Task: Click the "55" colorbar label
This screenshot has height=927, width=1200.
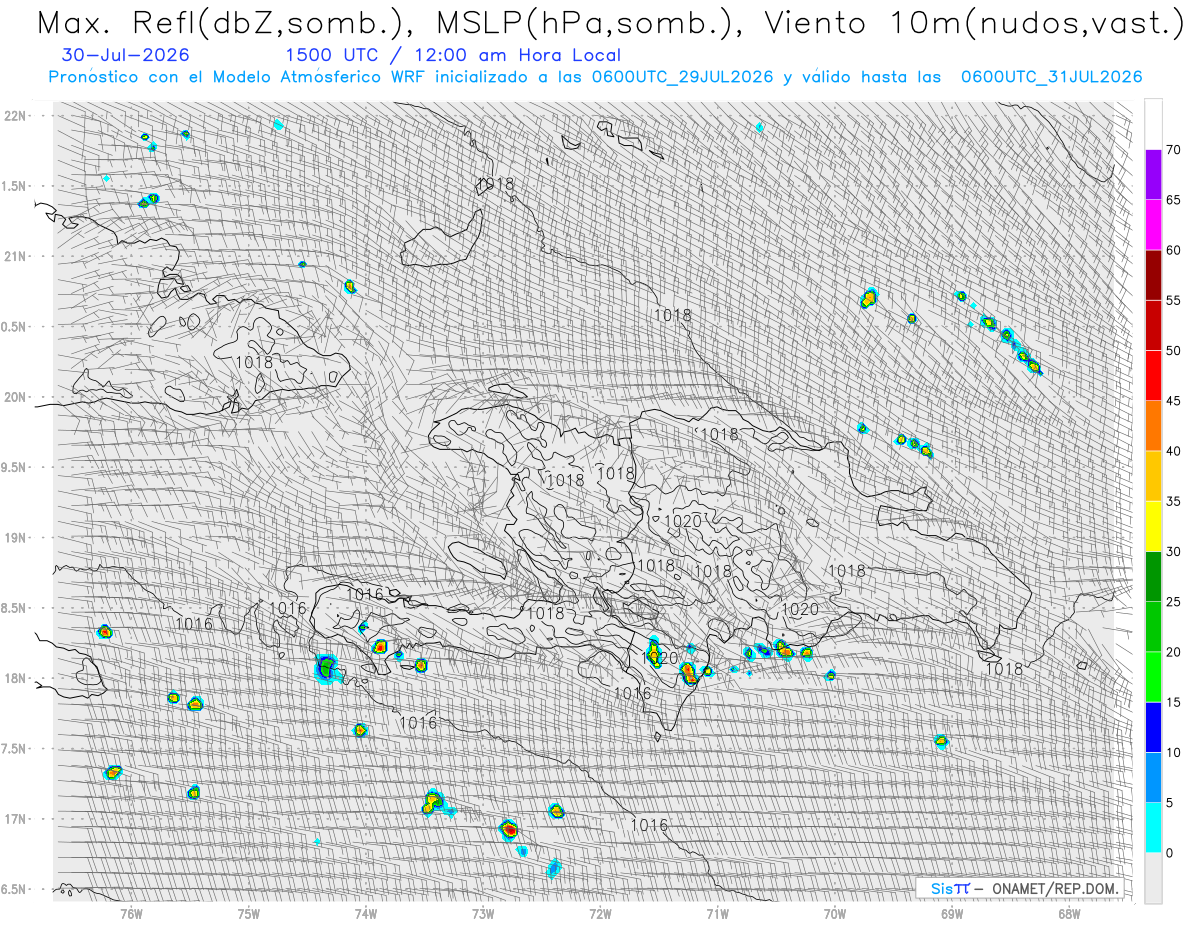Action: (x=1173, y=300)
